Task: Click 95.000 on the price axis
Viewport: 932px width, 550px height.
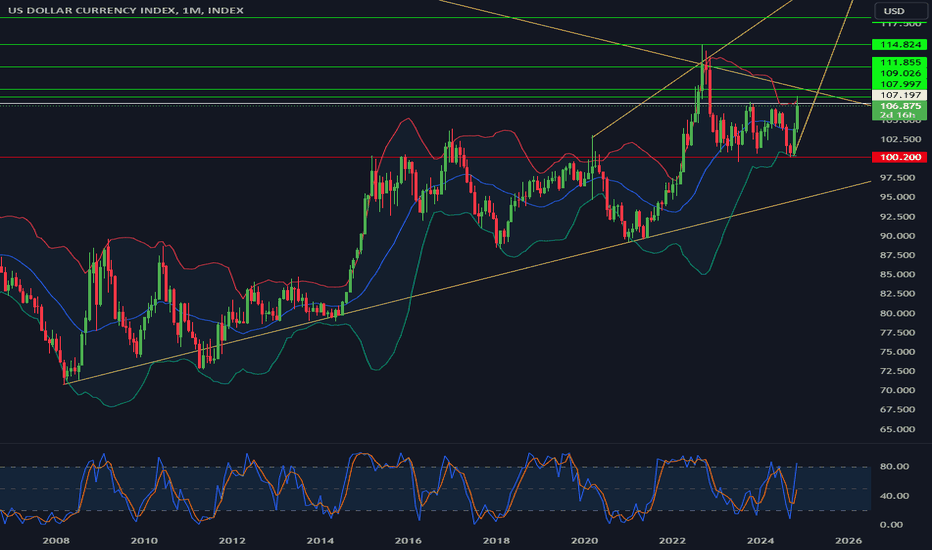Action: pos(900,197)
